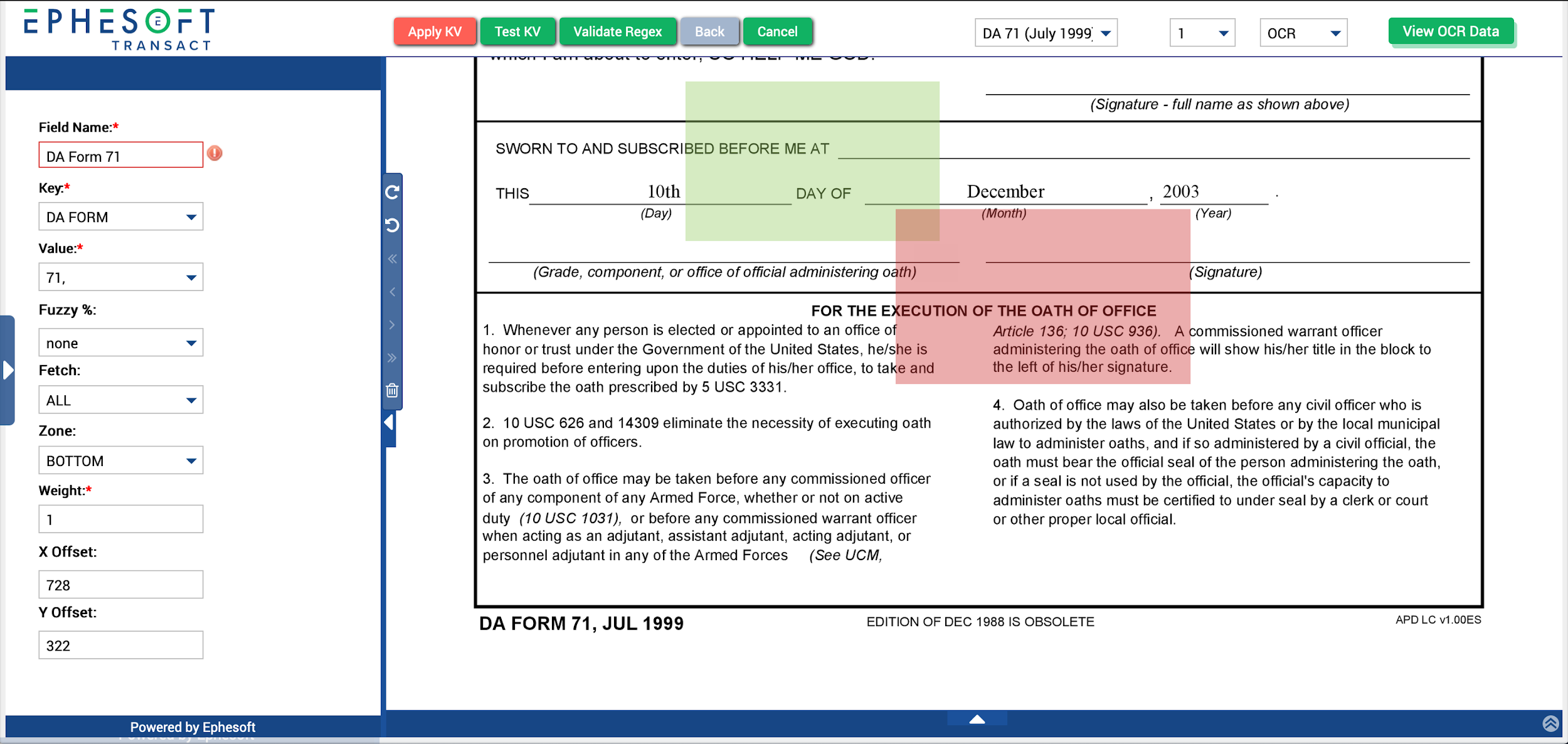Click '2003' year value in document

[1181, 191]
